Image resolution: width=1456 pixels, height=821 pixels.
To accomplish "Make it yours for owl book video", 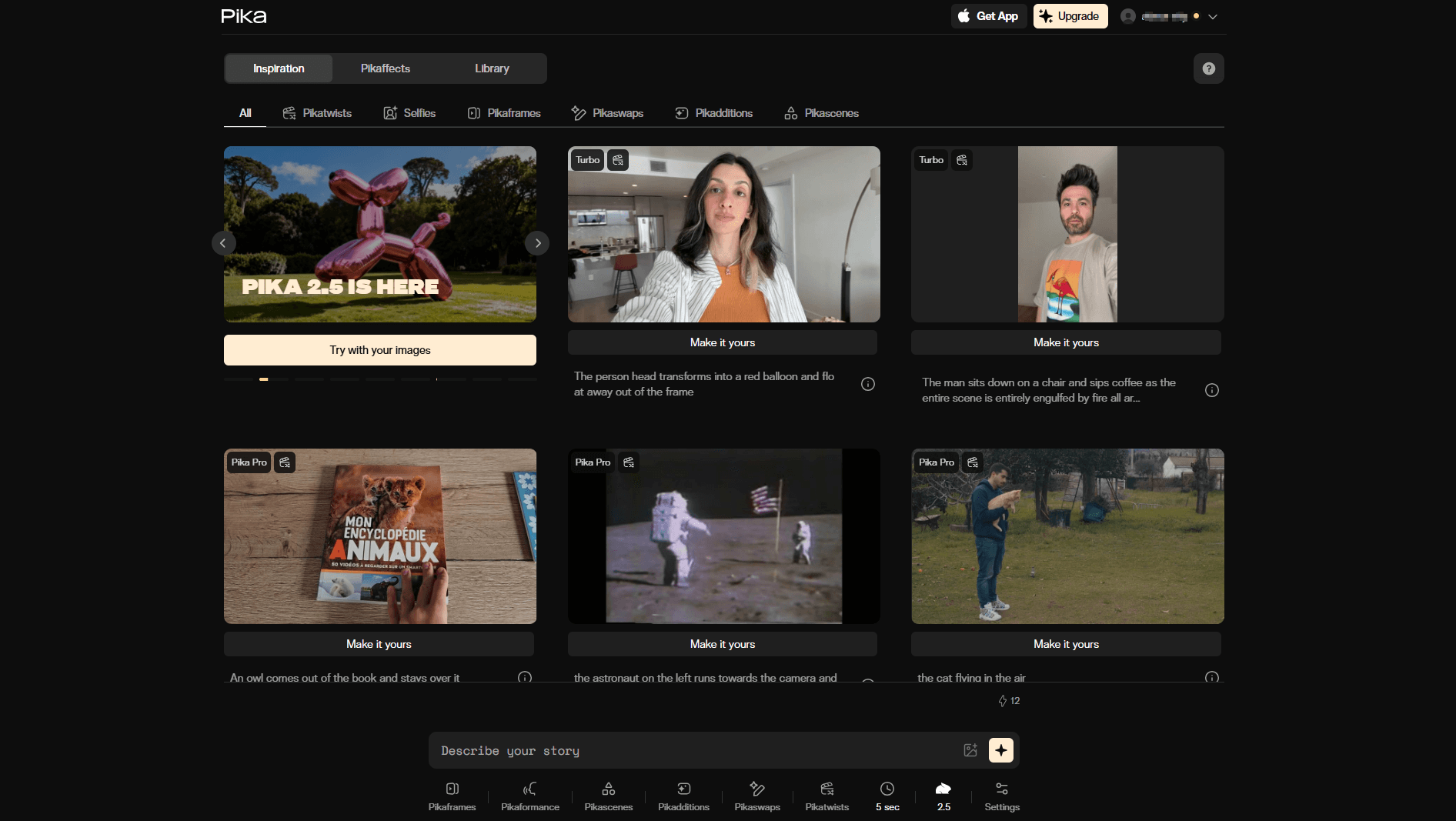I will click(379, 644).
